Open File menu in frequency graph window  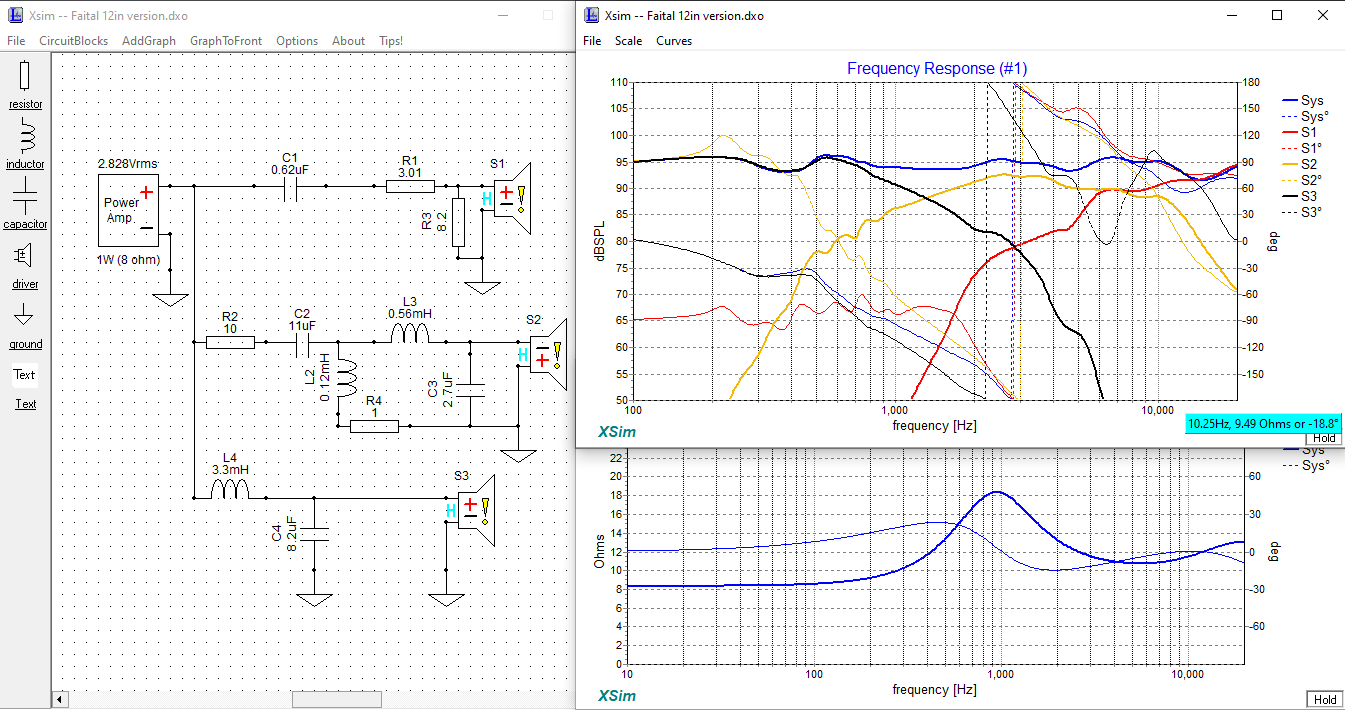tap(592, 41)
